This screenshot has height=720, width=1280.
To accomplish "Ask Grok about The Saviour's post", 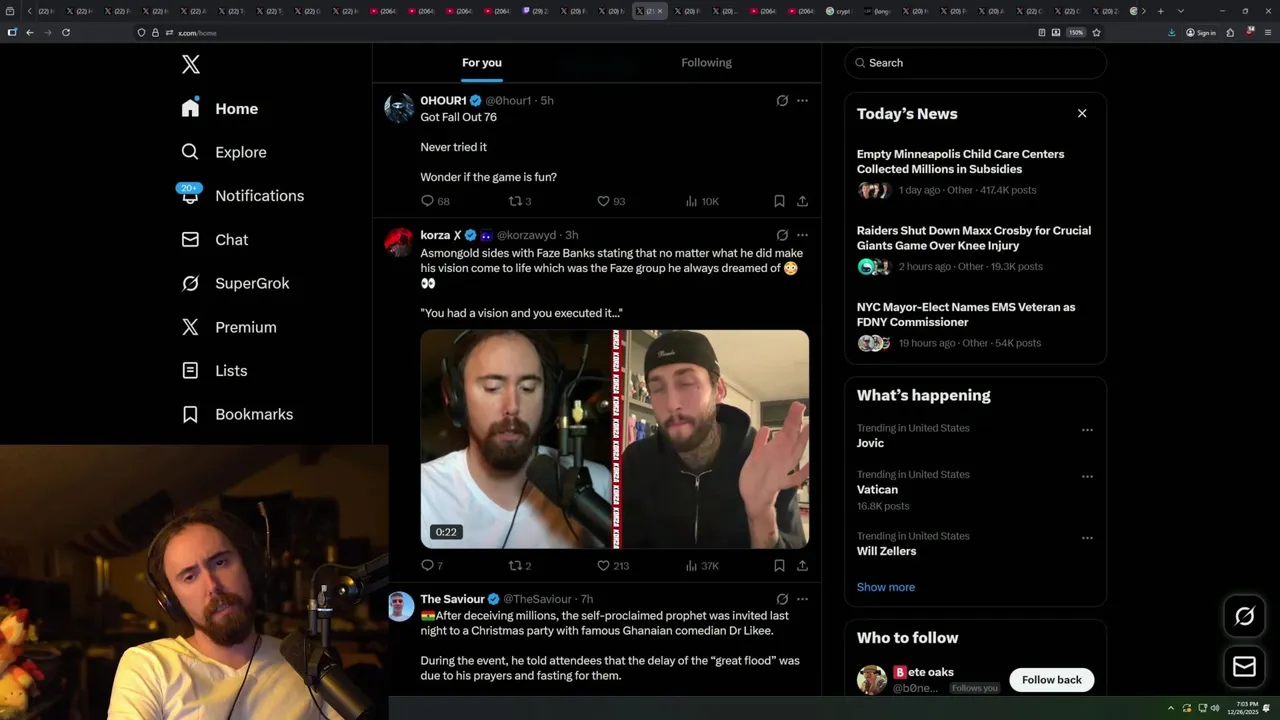I will point(782,599).
